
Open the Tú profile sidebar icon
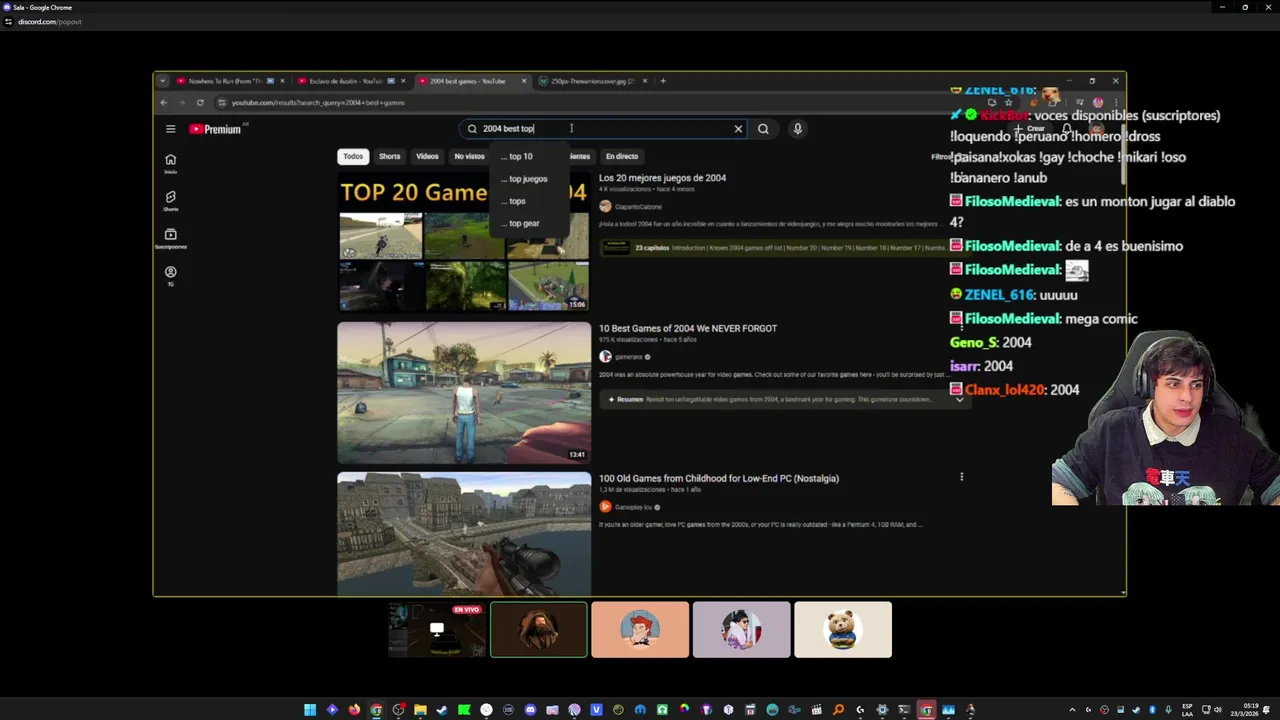(x=170, y=276)
